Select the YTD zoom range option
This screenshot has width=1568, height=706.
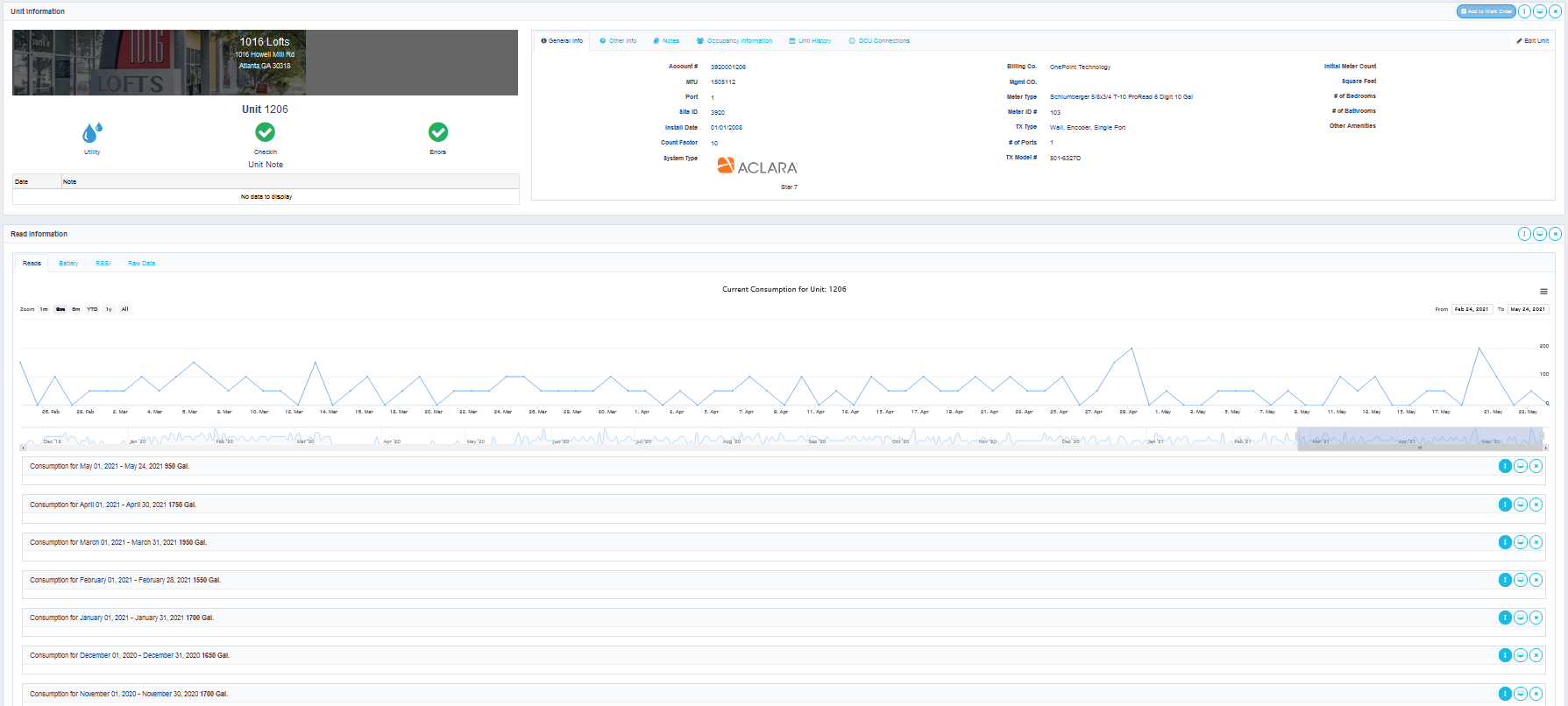92,309
